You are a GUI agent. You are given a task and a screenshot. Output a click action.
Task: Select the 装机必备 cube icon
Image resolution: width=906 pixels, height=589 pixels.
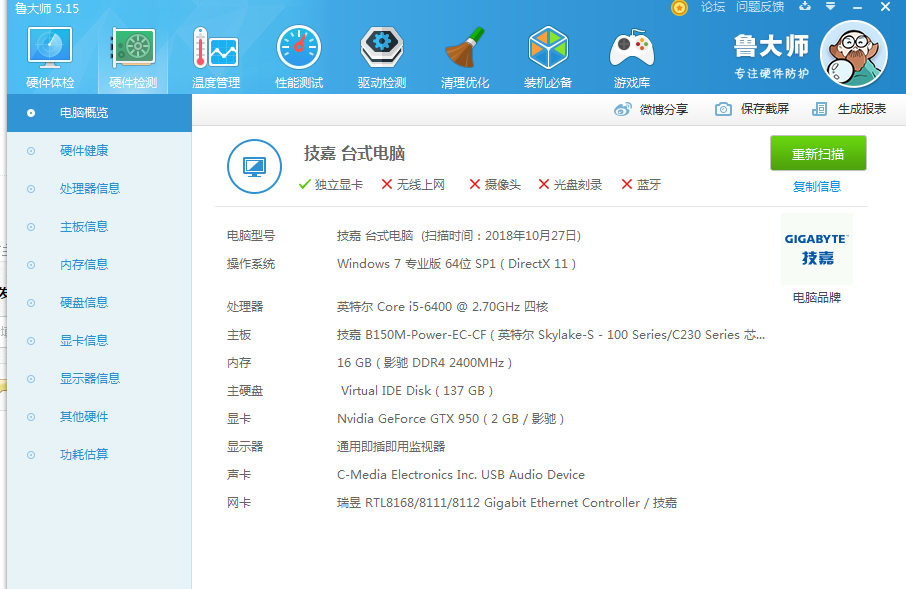tap(548, 48)
